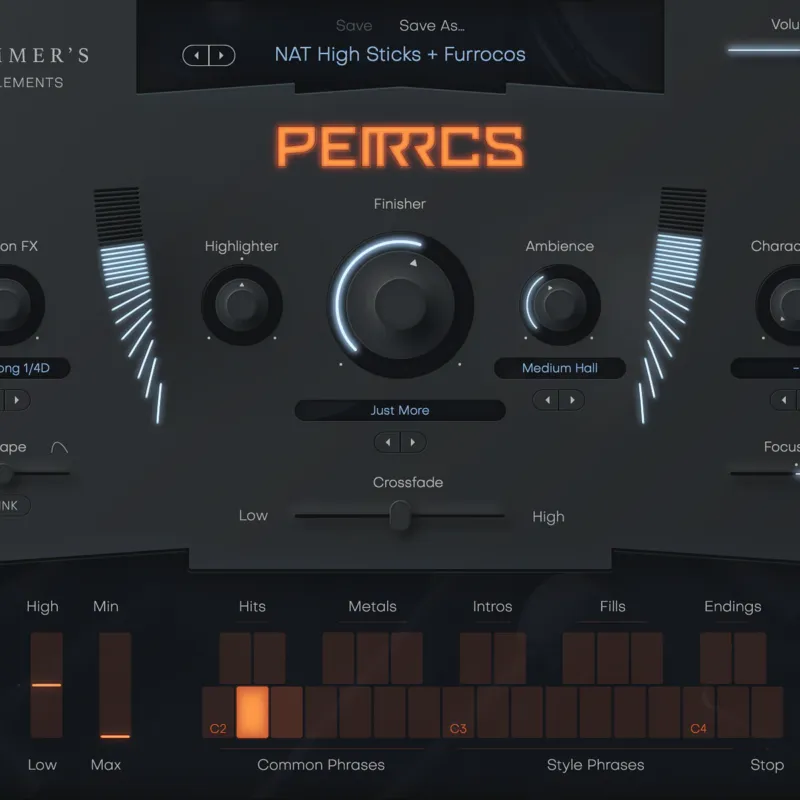
Task: Click the Highlighter knob
Action: click(x=242, y=305)
